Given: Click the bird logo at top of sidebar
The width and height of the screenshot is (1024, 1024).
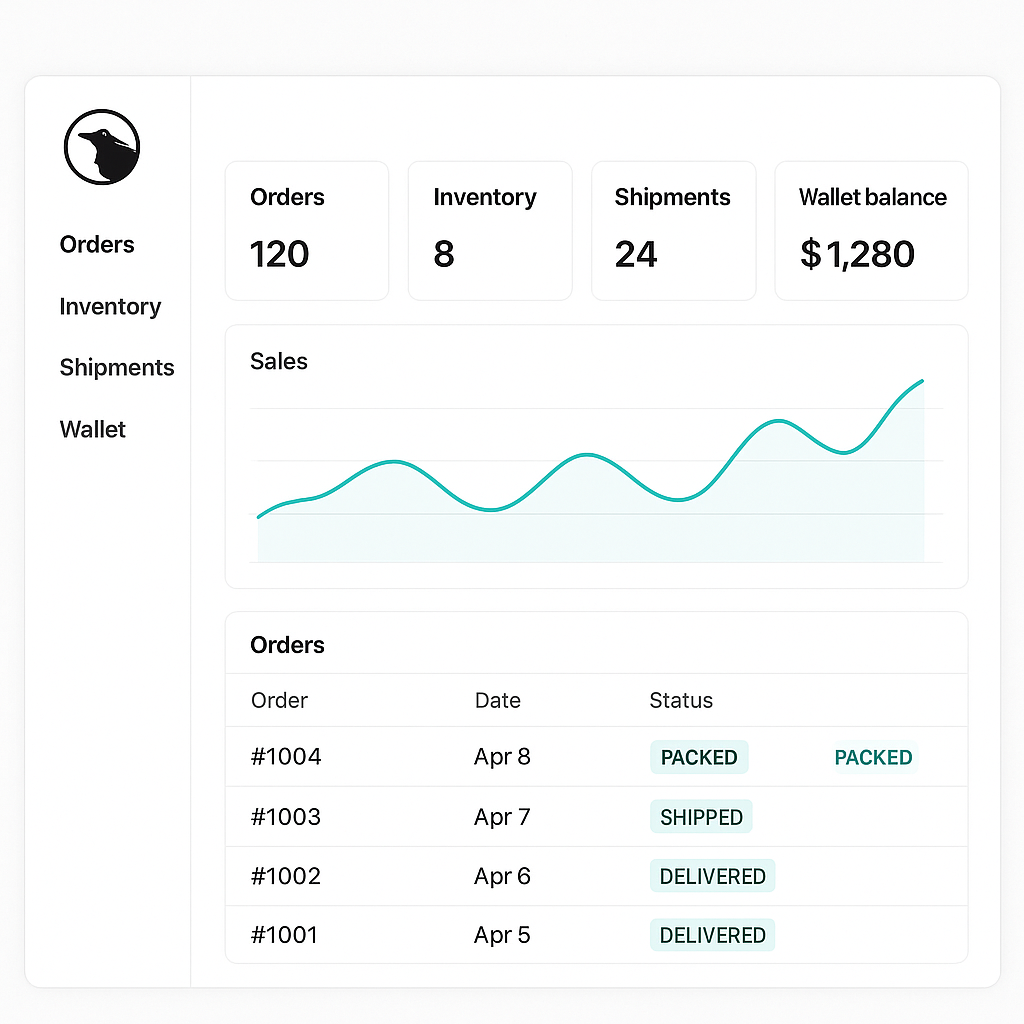Looking at the screenshot, I should [x=102, y=146].
